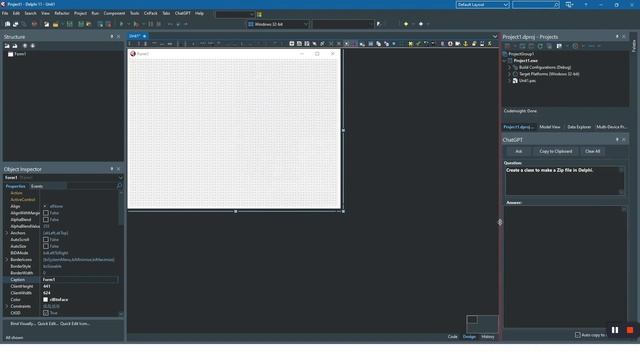
Task: Open the Form1 component selector dropdown
Action: [120, 178]
